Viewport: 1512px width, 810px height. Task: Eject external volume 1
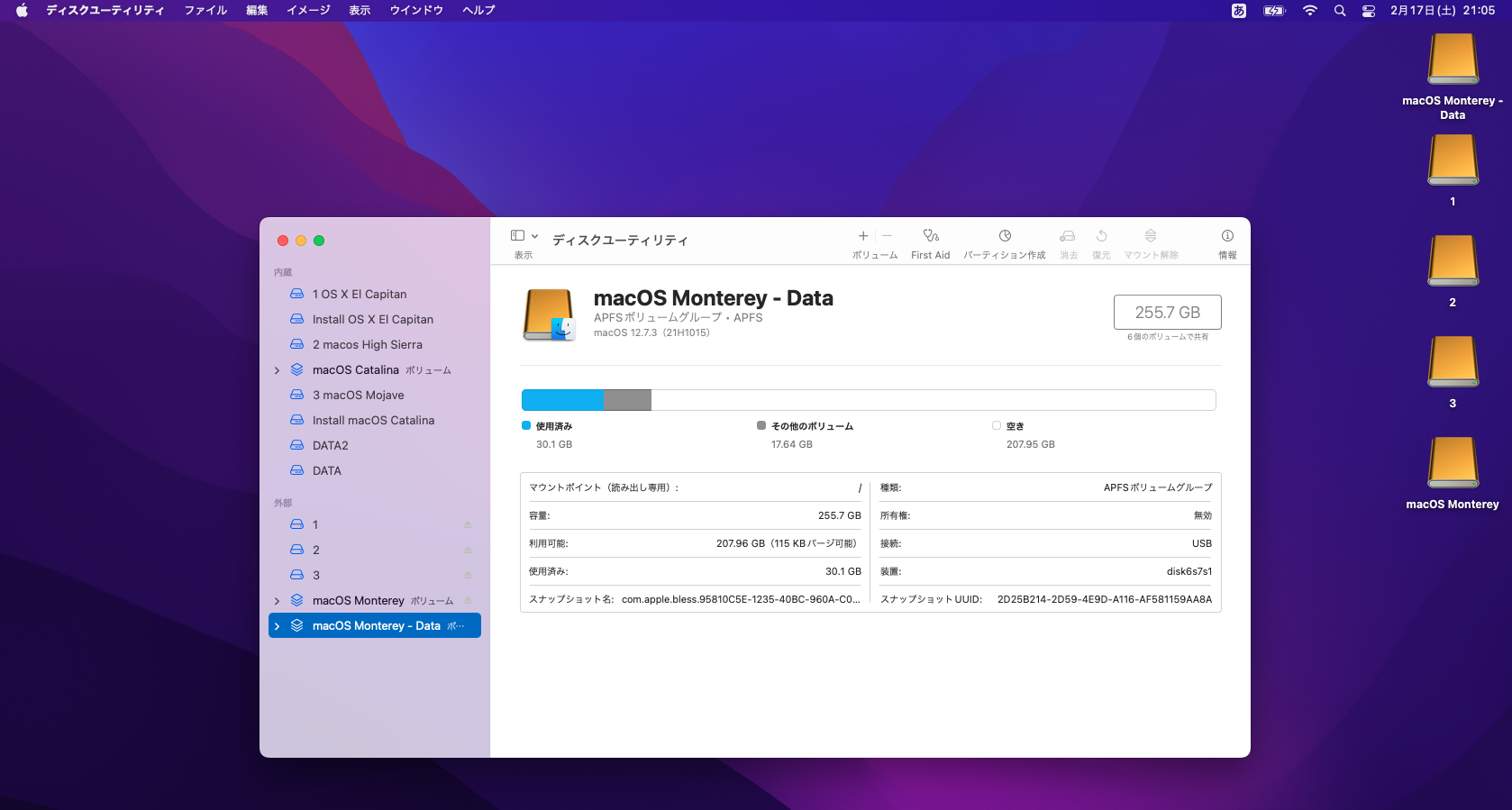[468, 524]
